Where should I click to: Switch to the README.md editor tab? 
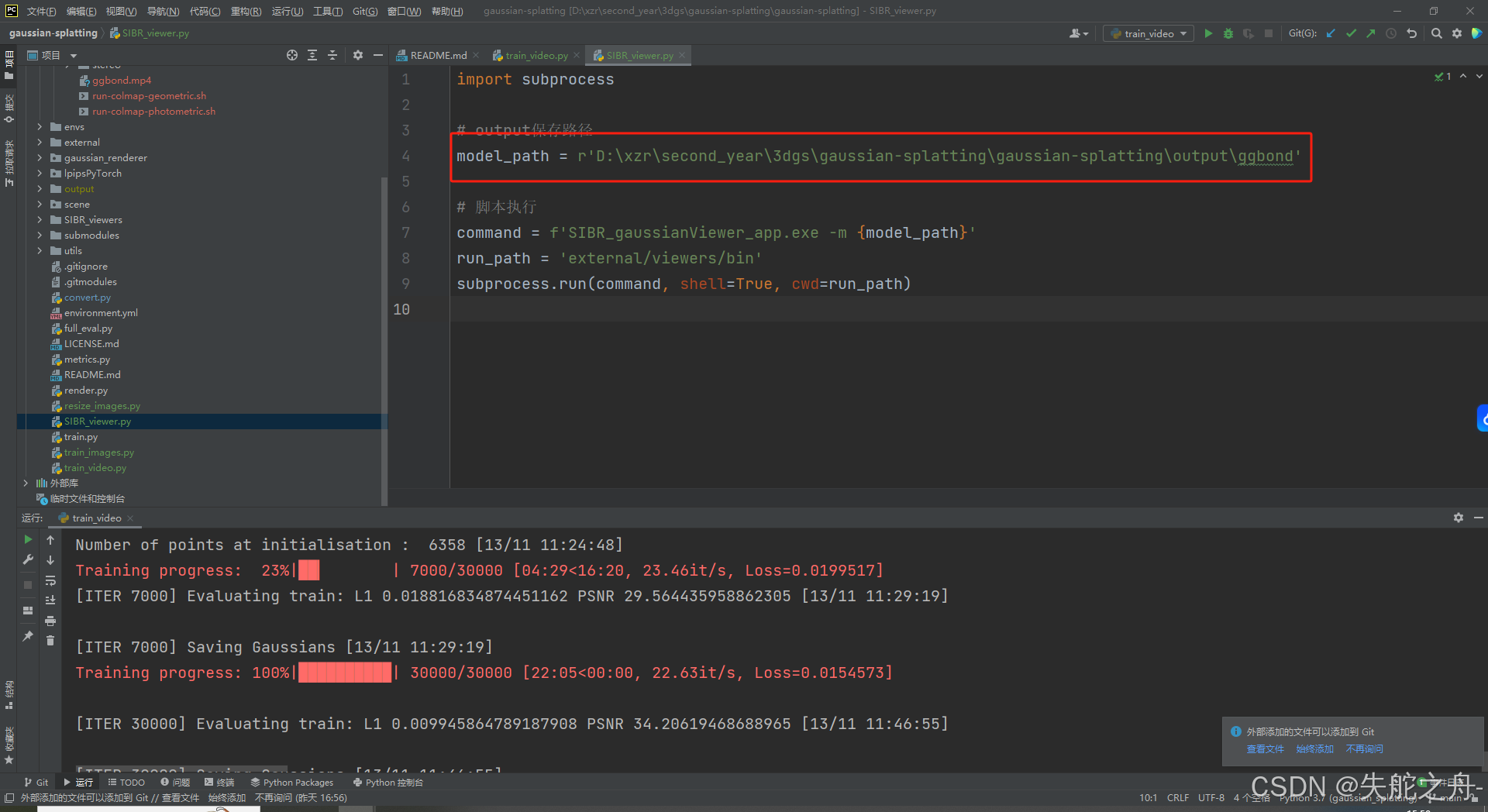438,55
